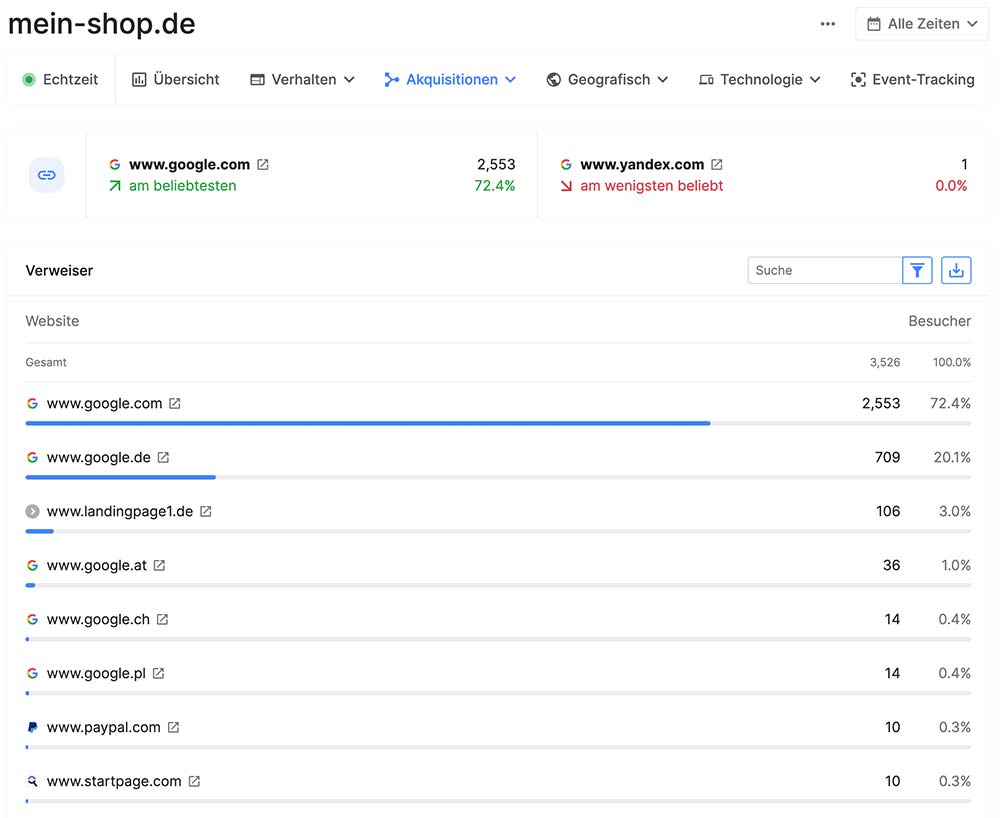Click the visitor bar under www.google.com

click(x=370, y=424)
